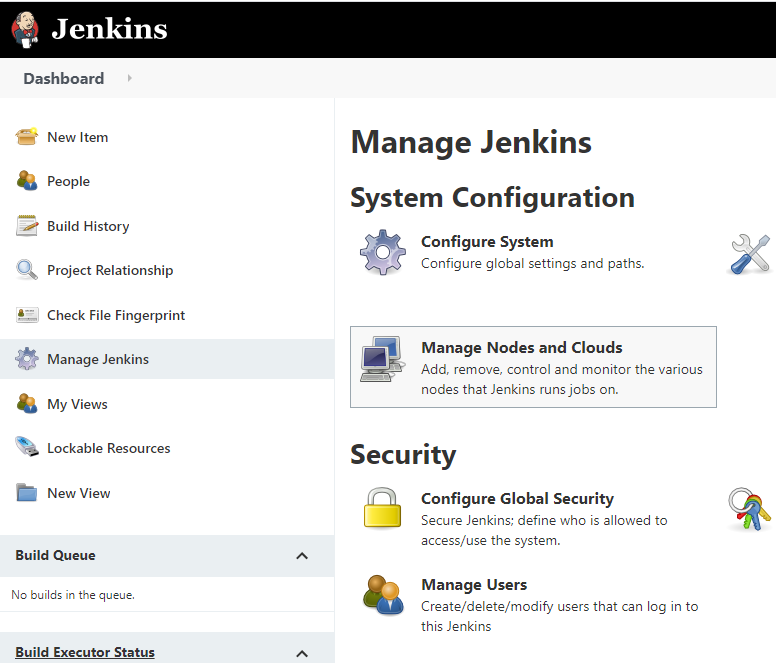Image resolution: width=776 pixels, height=663 pixels.
Task: Open Check File Fingerprint link
Action: 116,315
